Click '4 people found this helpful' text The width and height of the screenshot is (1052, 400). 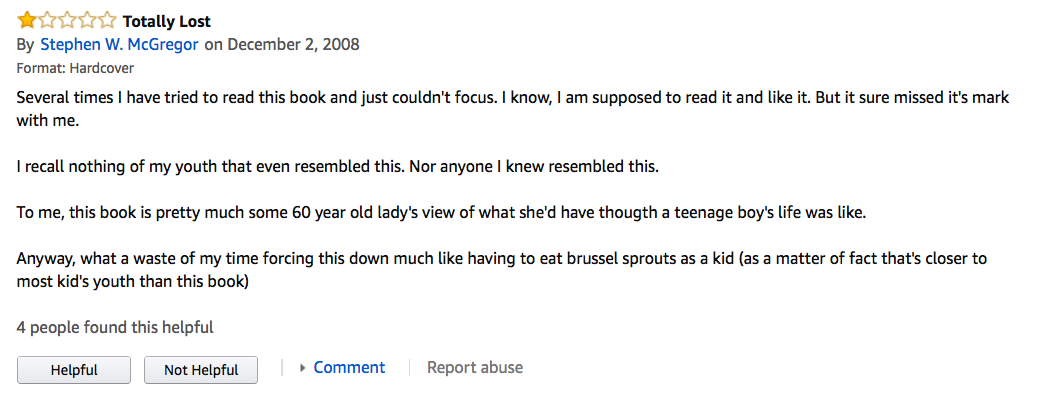pos(115,328)
